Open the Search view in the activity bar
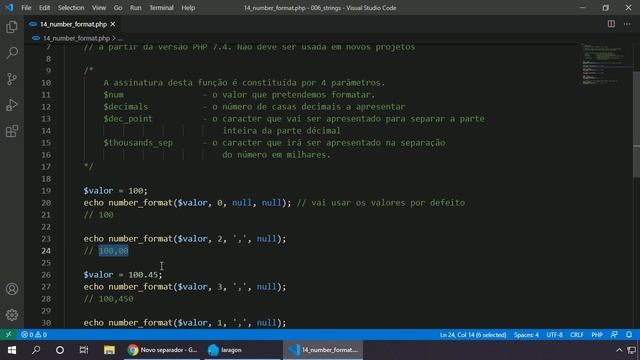 [12, 53]
